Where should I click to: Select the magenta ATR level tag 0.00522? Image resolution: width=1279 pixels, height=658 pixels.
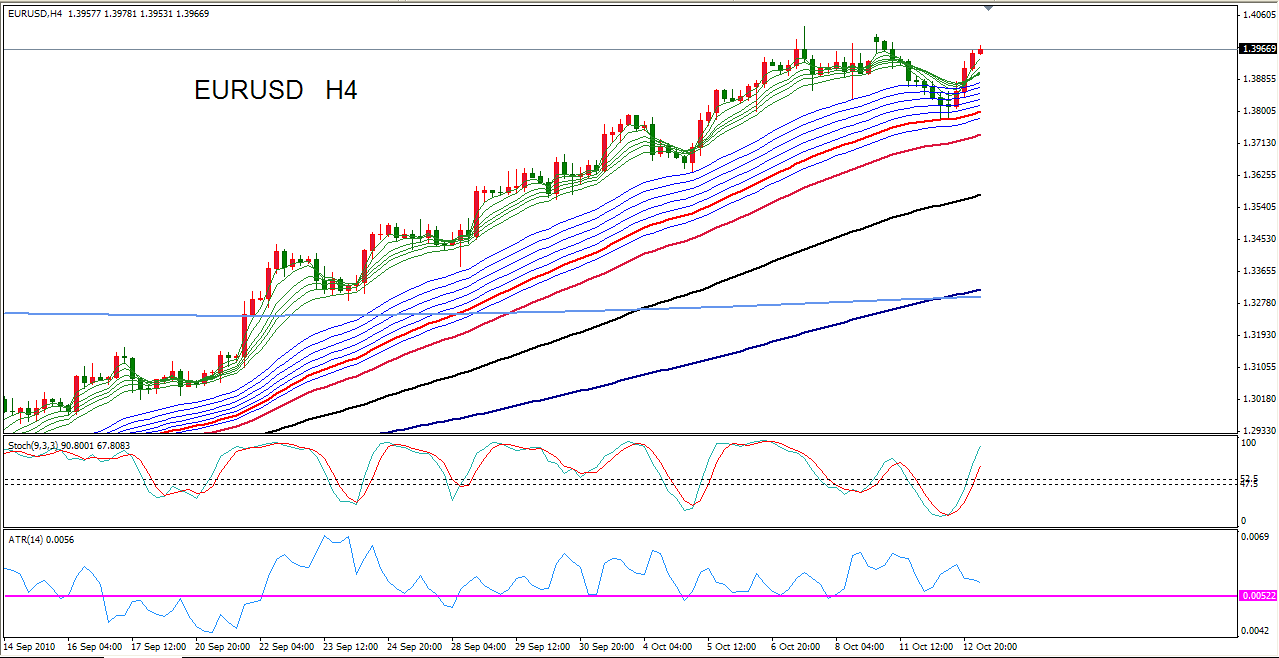click(x=1256, y=596)
